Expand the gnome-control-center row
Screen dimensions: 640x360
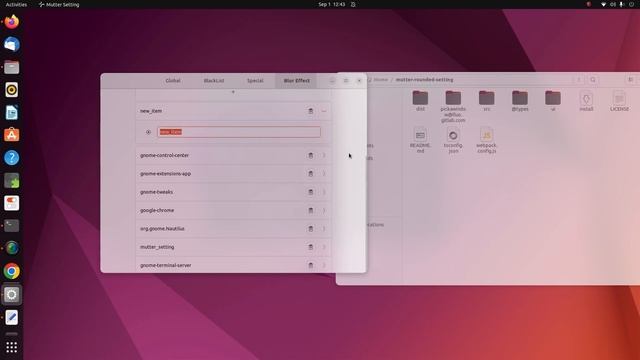324,156
